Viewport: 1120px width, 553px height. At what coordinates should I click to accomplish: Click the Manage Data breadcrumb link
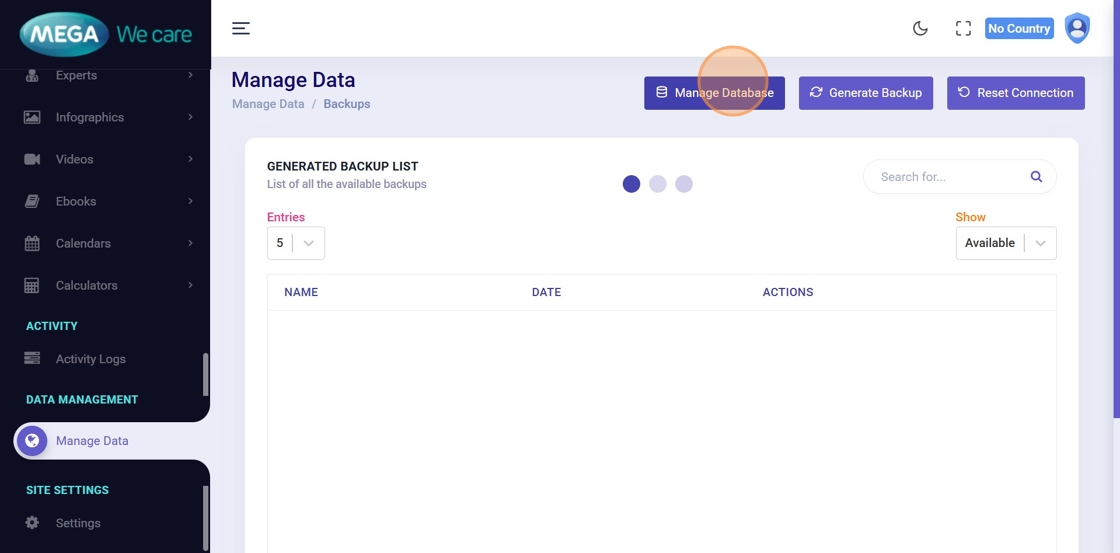tap(268, 104)
